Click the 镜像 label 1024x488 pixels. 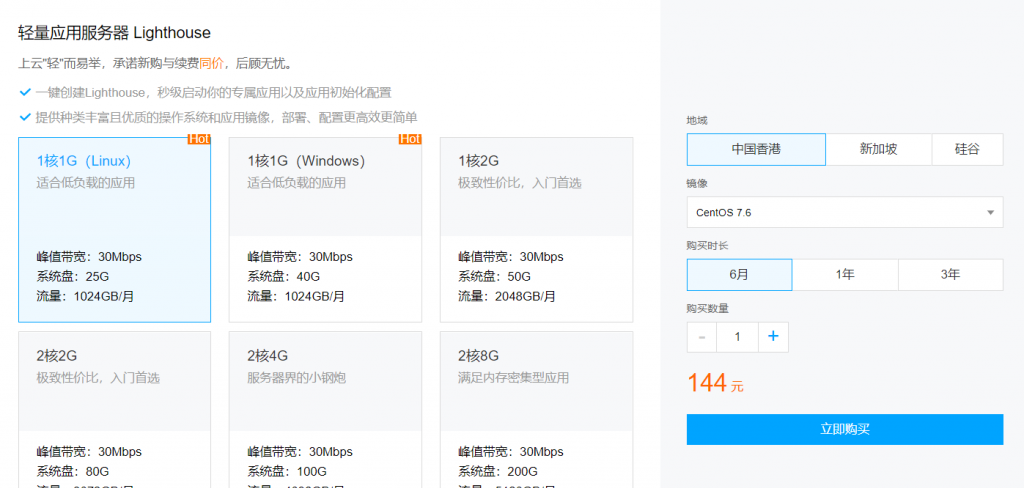[x=697, y=184]
